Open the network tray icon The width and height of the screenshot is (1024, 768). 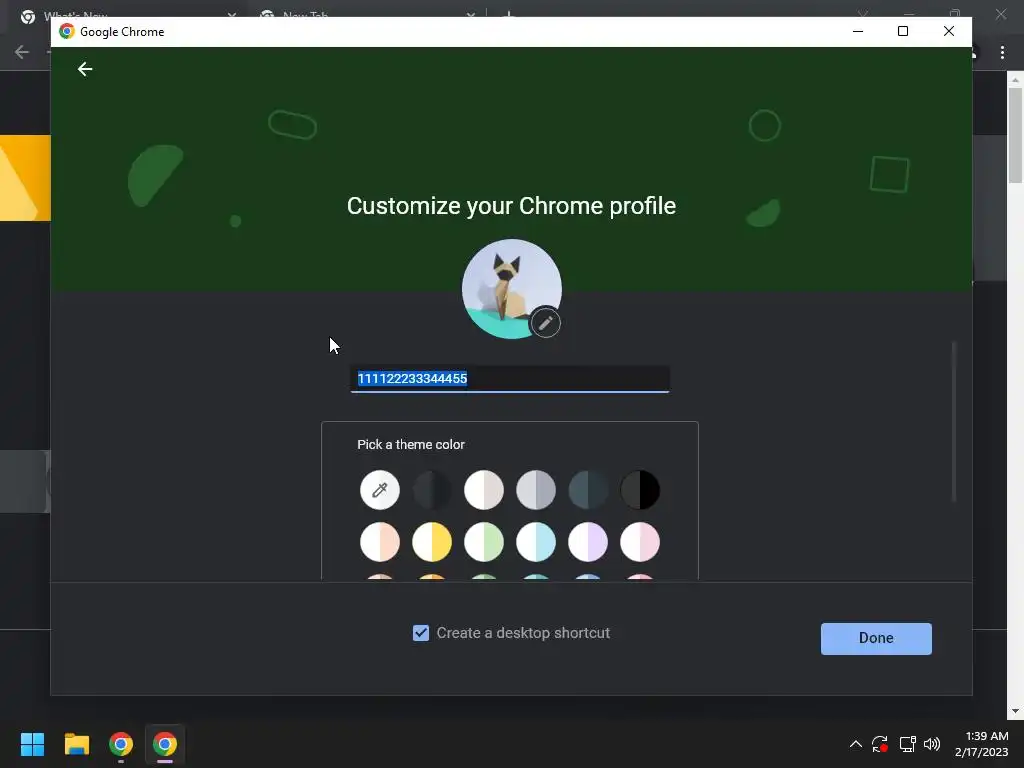(907, 744)
